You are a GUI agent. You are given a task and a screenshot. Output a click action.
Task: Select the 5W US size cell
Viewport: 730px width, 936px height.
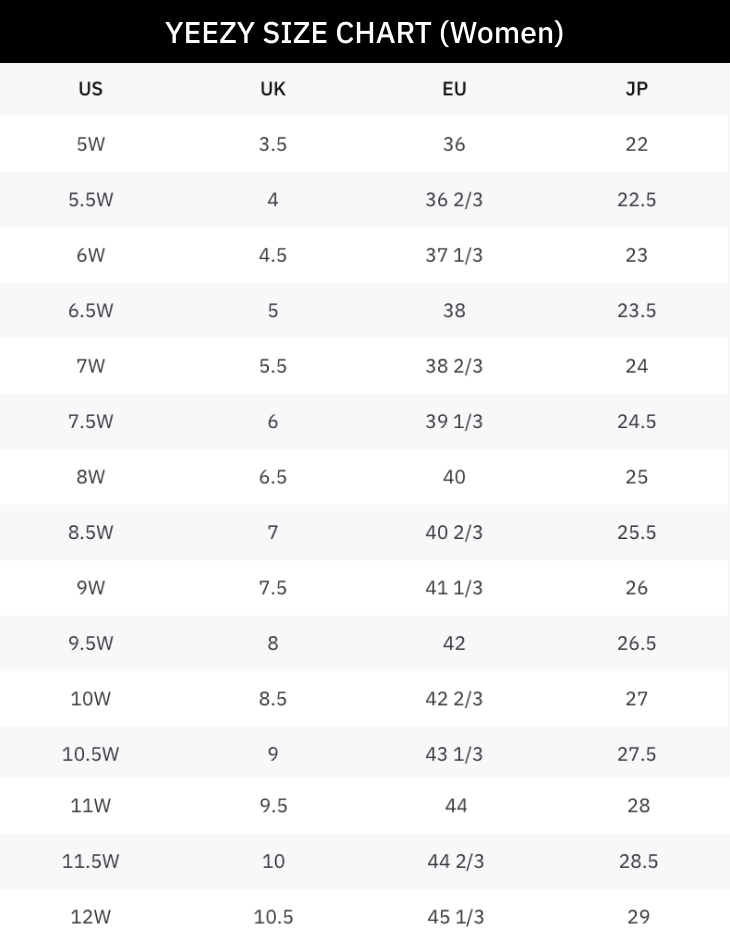[x=90, y=144]
